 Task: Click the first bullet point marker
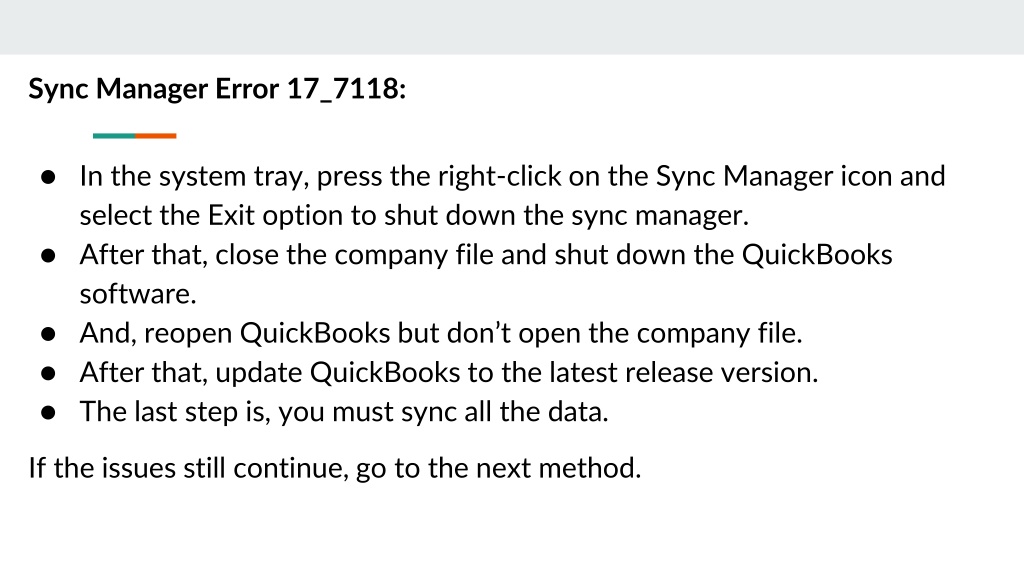pyautogui.click(x=48, y=177)
